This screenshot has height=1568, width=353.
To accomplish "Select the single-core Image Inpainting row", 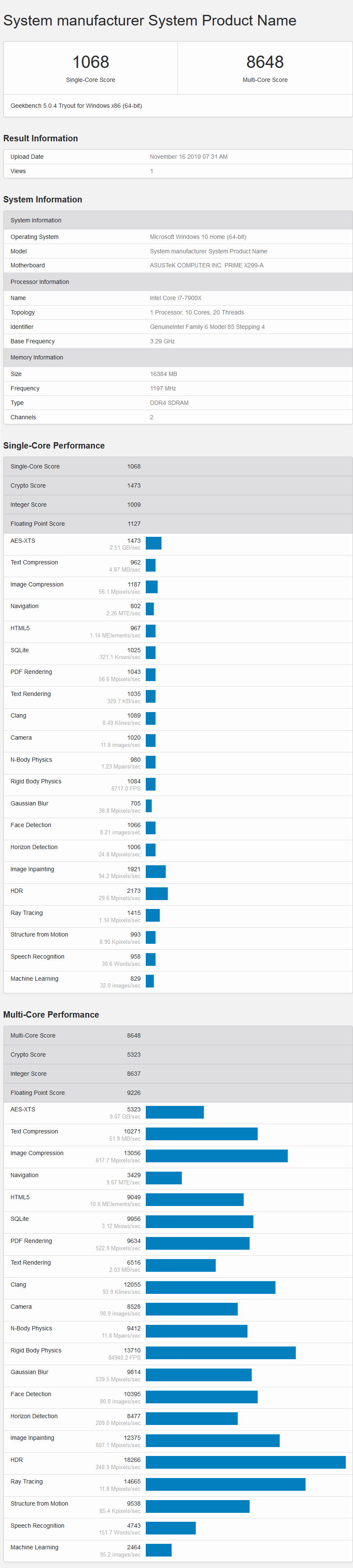I will tap(178, 872).
